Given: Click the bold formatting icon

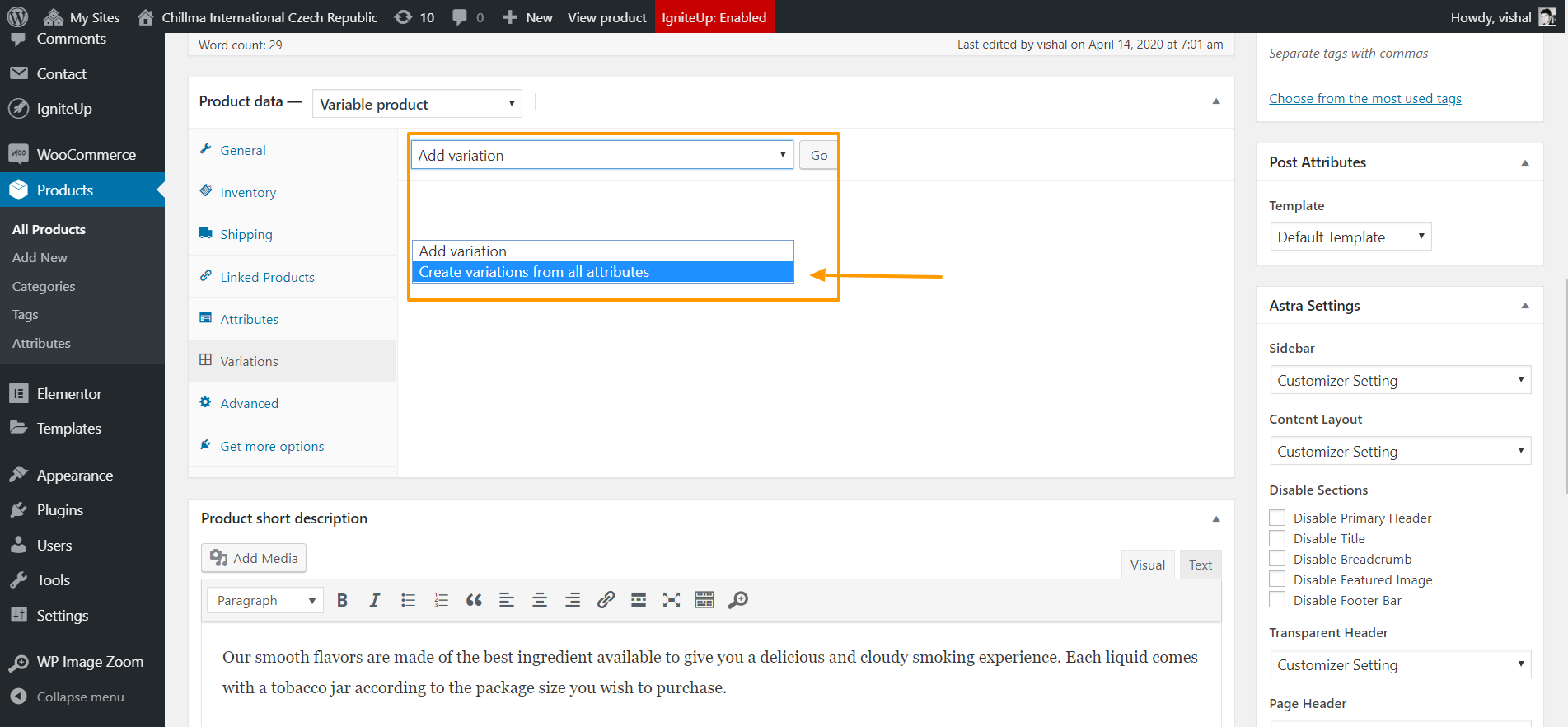Looking at the screenshot, I should [x=342, y=600].
